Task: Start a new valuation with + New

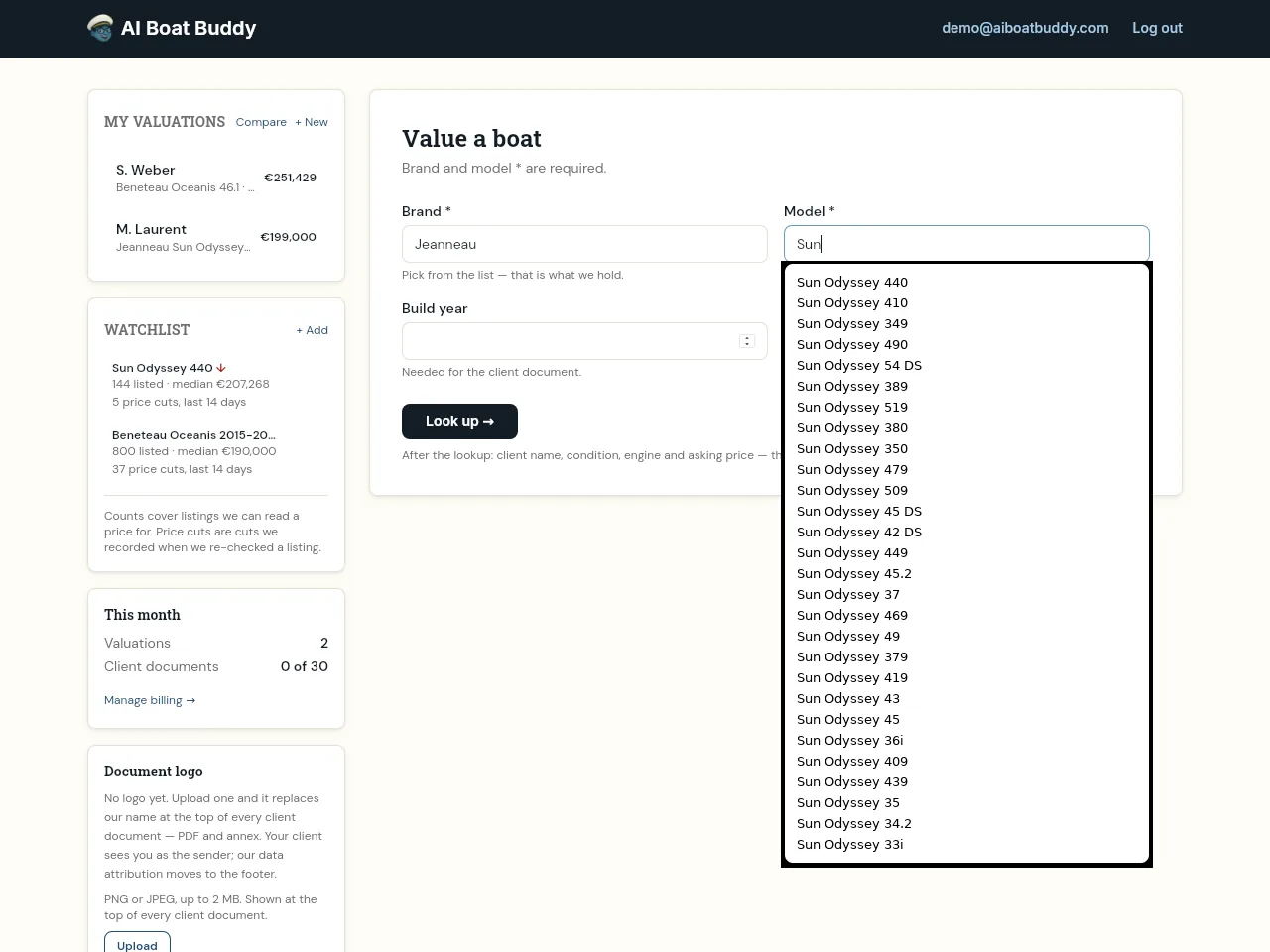Action: click(x=312, y=122)
